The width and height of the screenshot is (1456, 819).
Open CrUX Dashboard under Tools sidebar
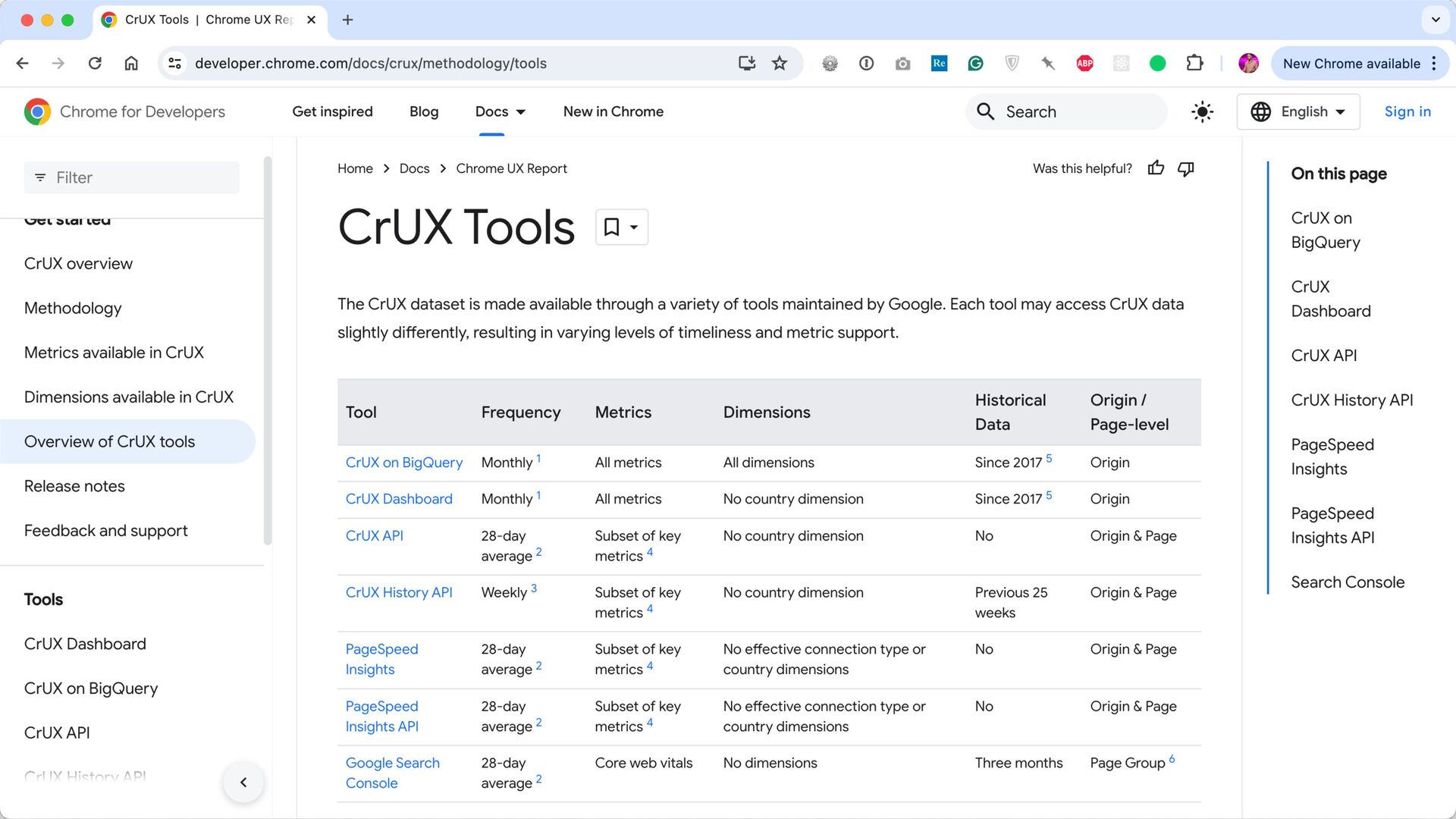(85, 644)
